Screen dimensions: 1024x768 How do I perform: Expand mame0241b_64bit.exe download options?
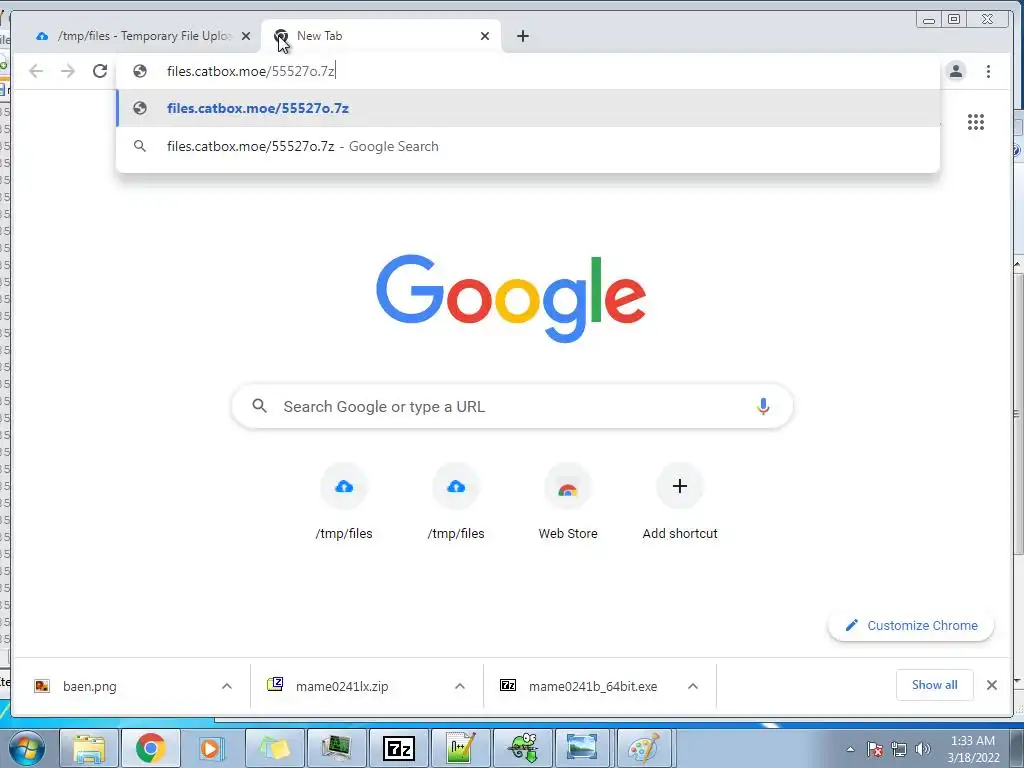[693, 686]
